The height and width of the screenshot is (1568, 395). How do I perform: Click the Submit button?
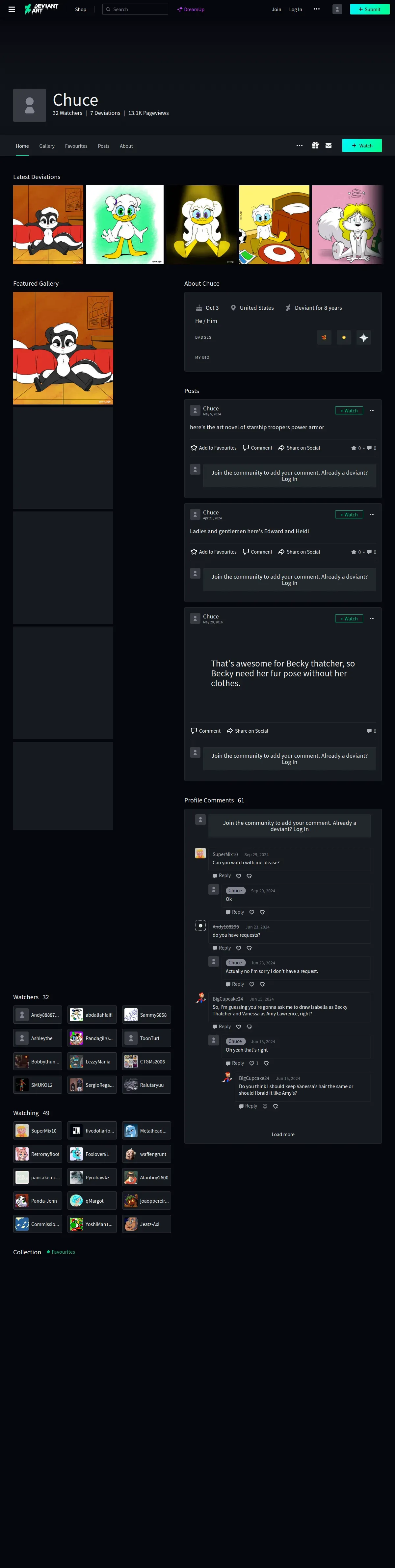pos(369,9)
